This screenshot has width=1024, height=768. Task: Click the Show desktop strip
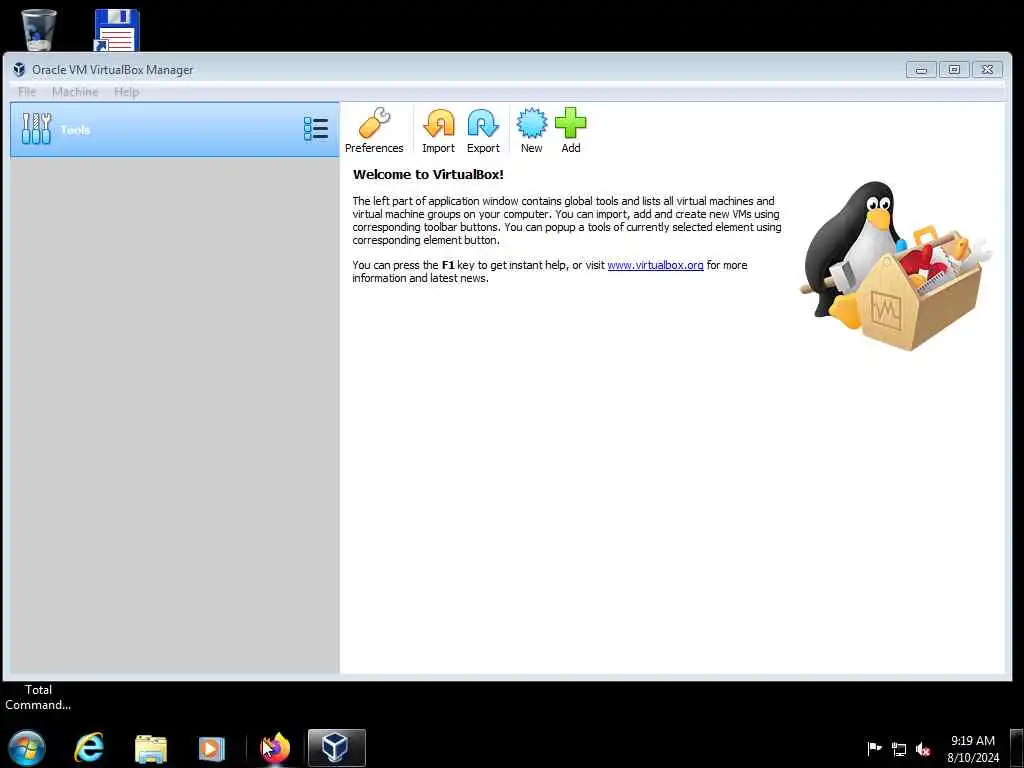coord(1017,748)
